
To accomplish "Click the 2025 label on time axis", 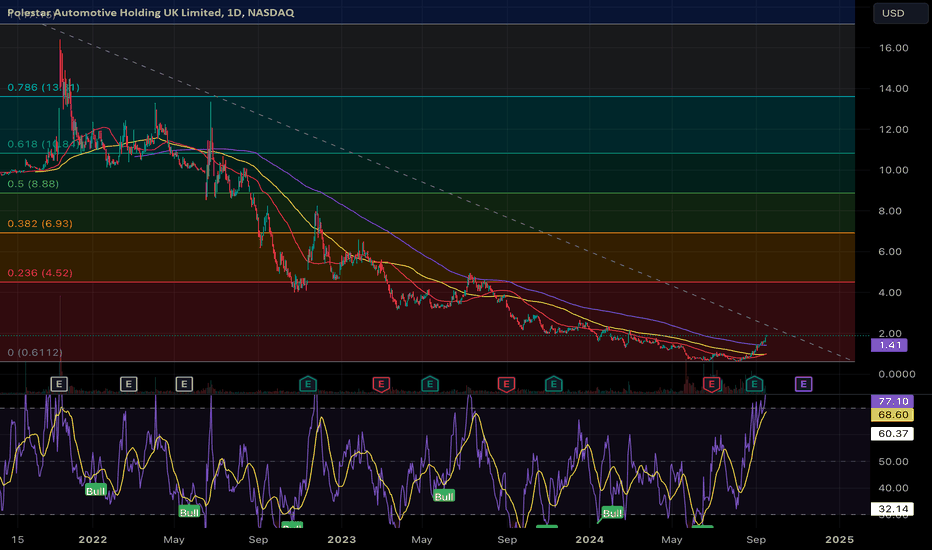I will tap(839, 540).
